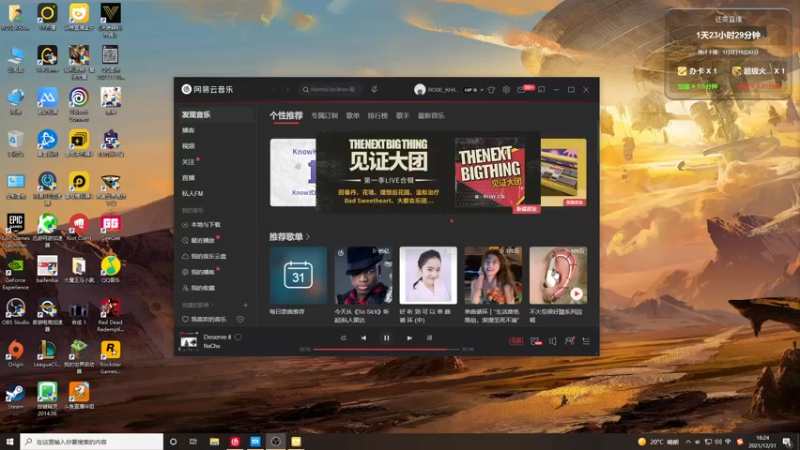
Task: Like the song Deserve It
Action: [238, 337]
